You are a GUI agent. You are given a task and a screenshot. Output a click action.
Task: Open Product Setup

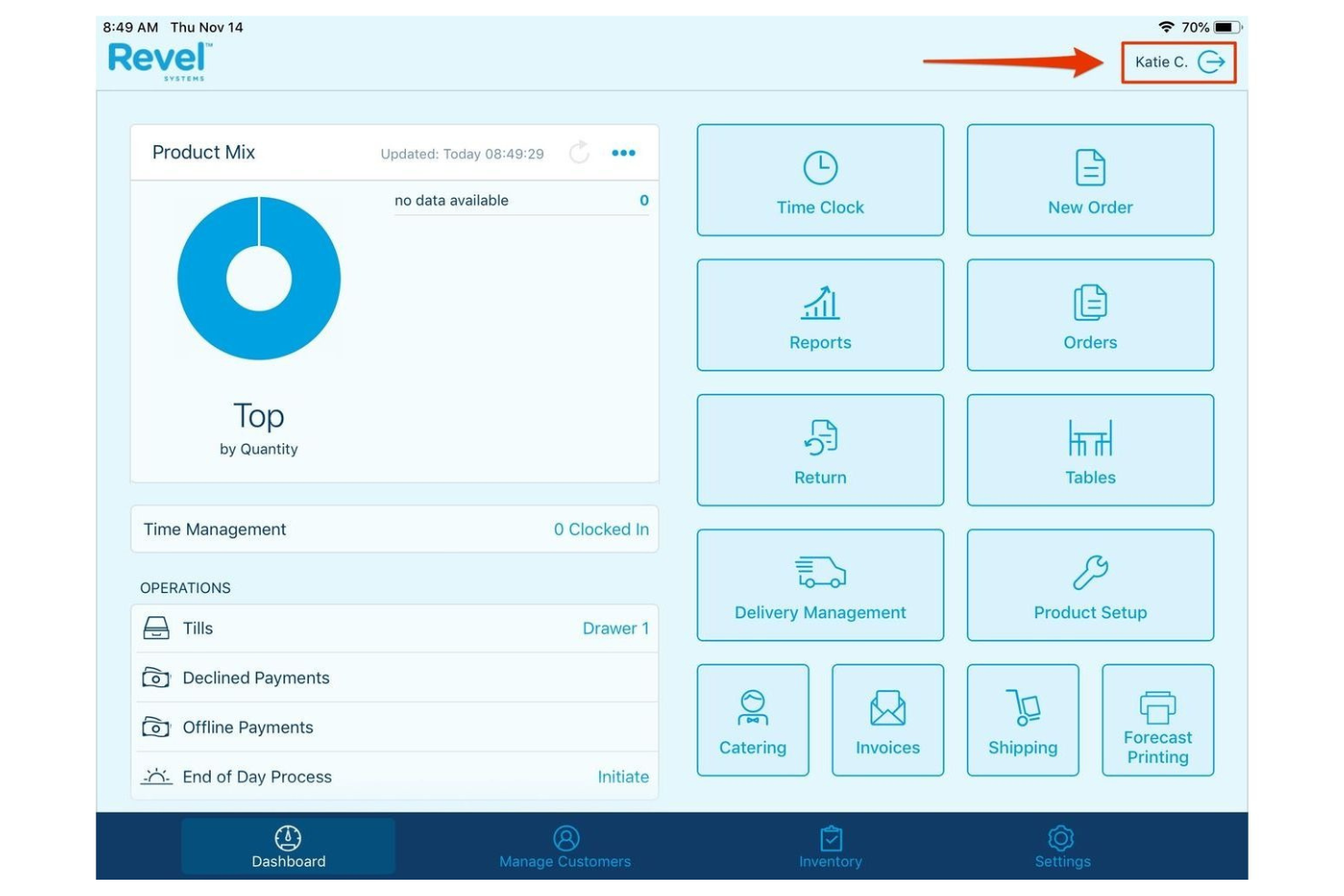coord(1090,585)
